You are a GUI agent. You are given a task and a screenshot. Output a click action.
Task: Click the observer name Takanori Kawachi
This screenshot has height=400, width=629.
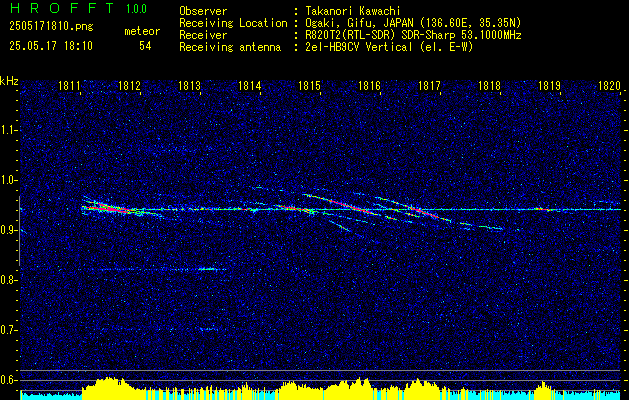click(x=352, y=11)
